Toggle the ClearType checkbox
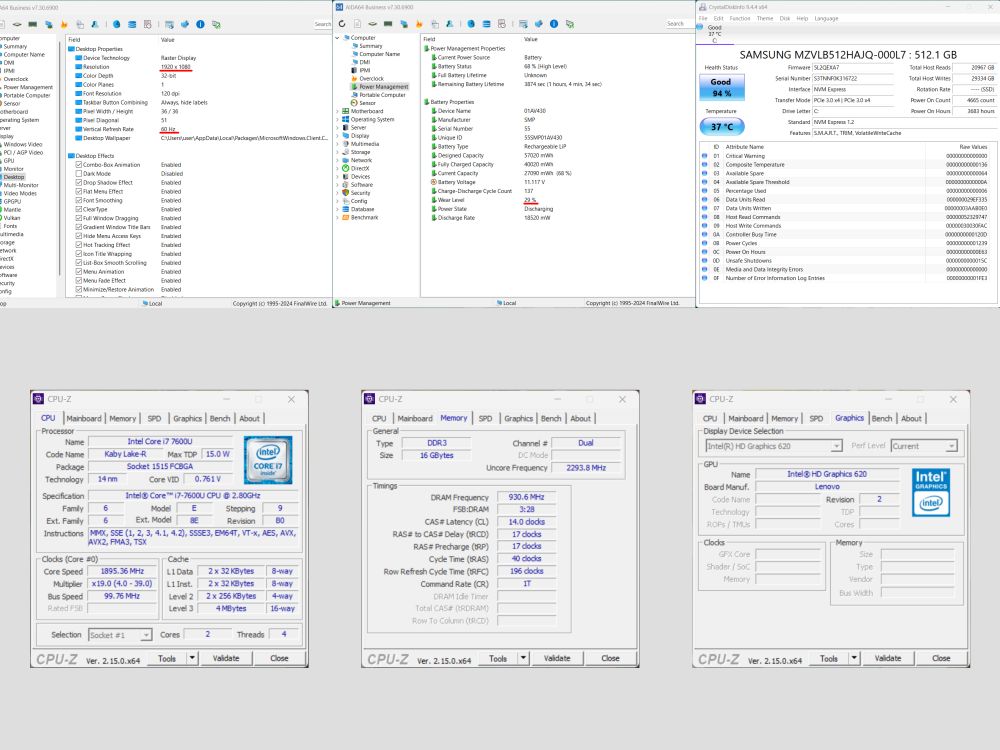 (x=79, y=209)
